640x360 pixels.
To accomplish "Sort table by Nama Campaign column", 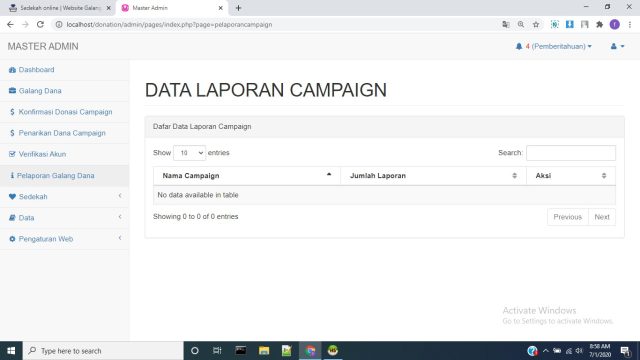I will click(247, 176).
